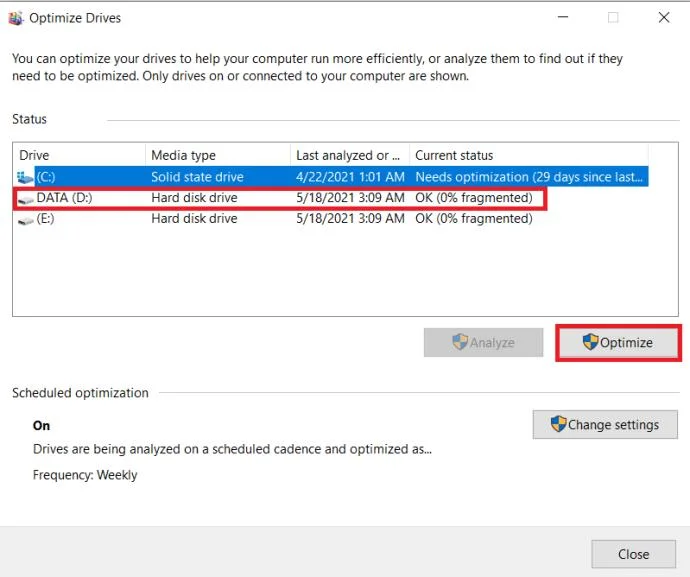Click Solid state drive media type cell
Screen dimensions: 690x577
coord(197,177)
